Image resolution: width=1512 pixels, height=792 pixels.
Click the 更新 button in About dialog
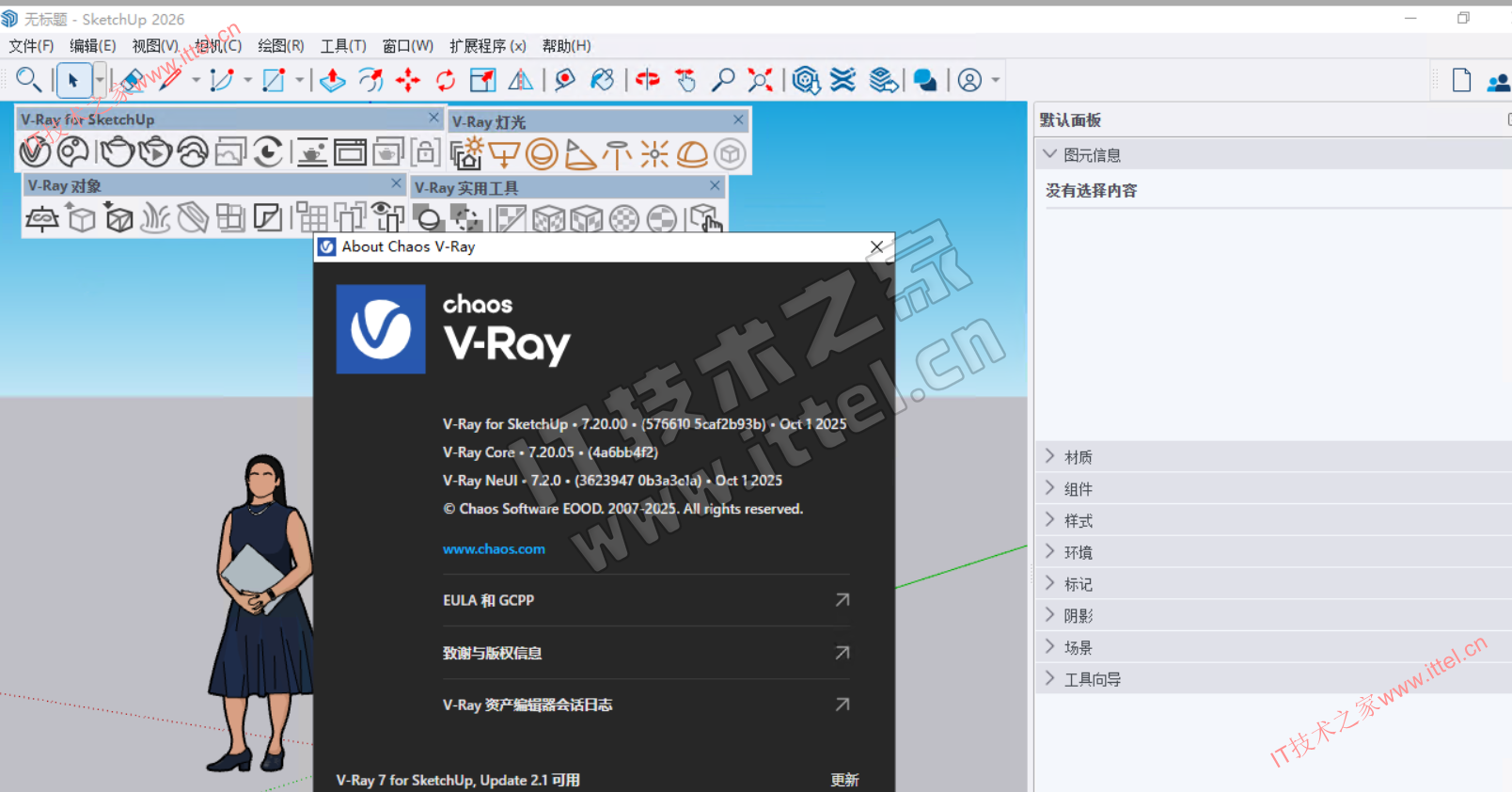[x=843, y=780]
